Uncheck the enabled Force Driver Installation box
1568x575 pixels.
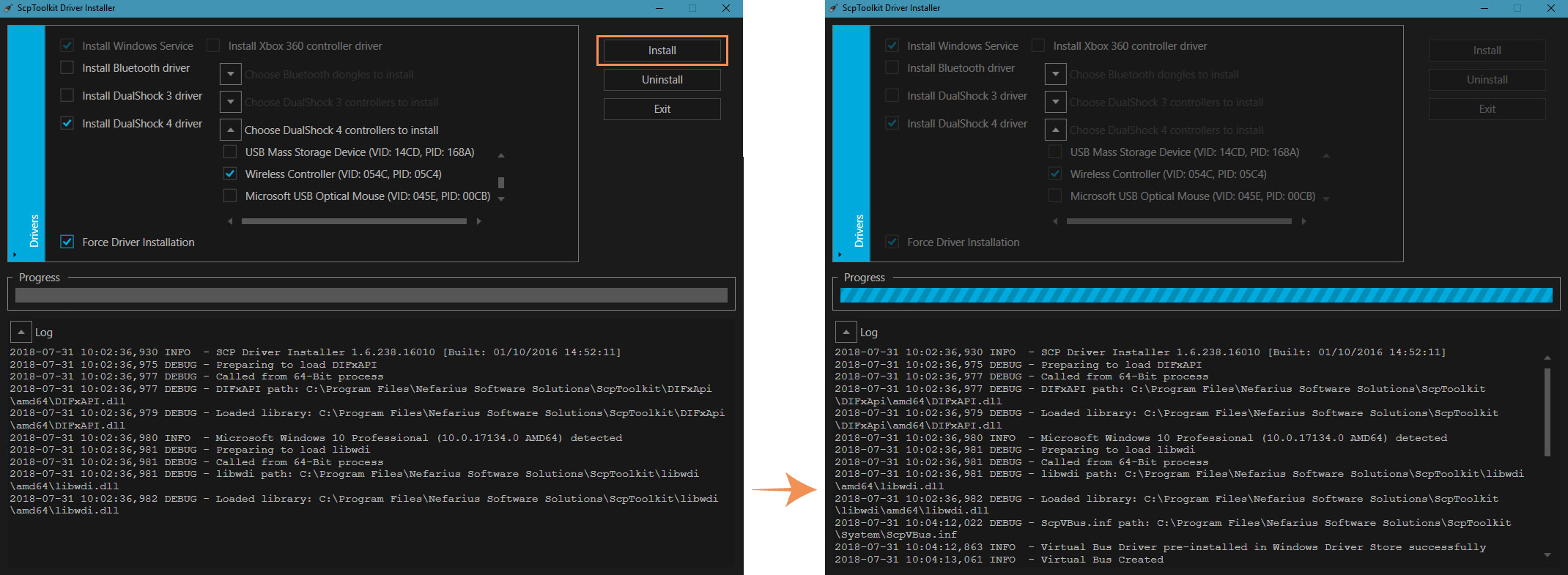67,242
